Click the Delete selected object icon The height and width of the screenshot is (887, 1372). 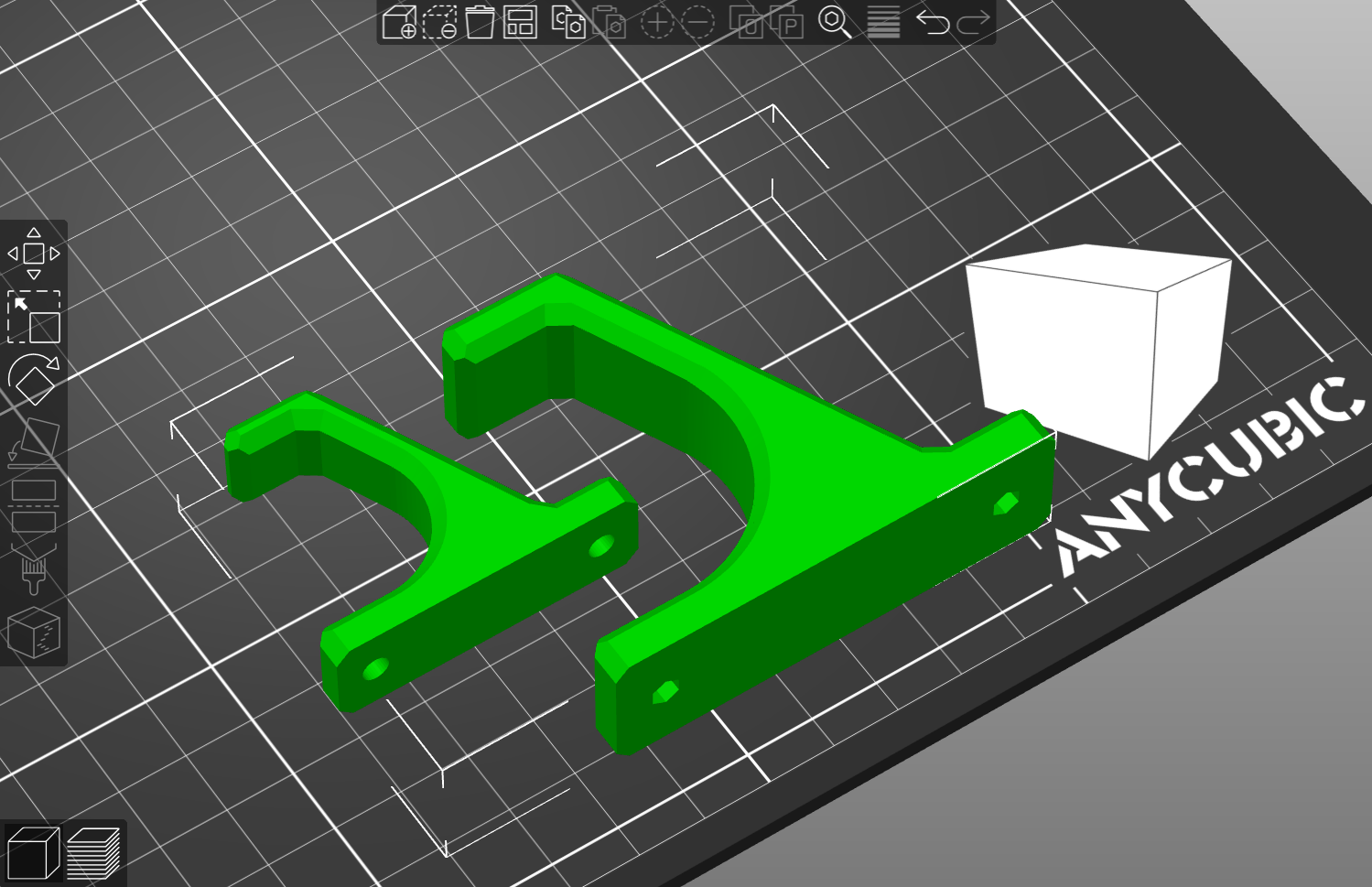click(x=439, y=22)
